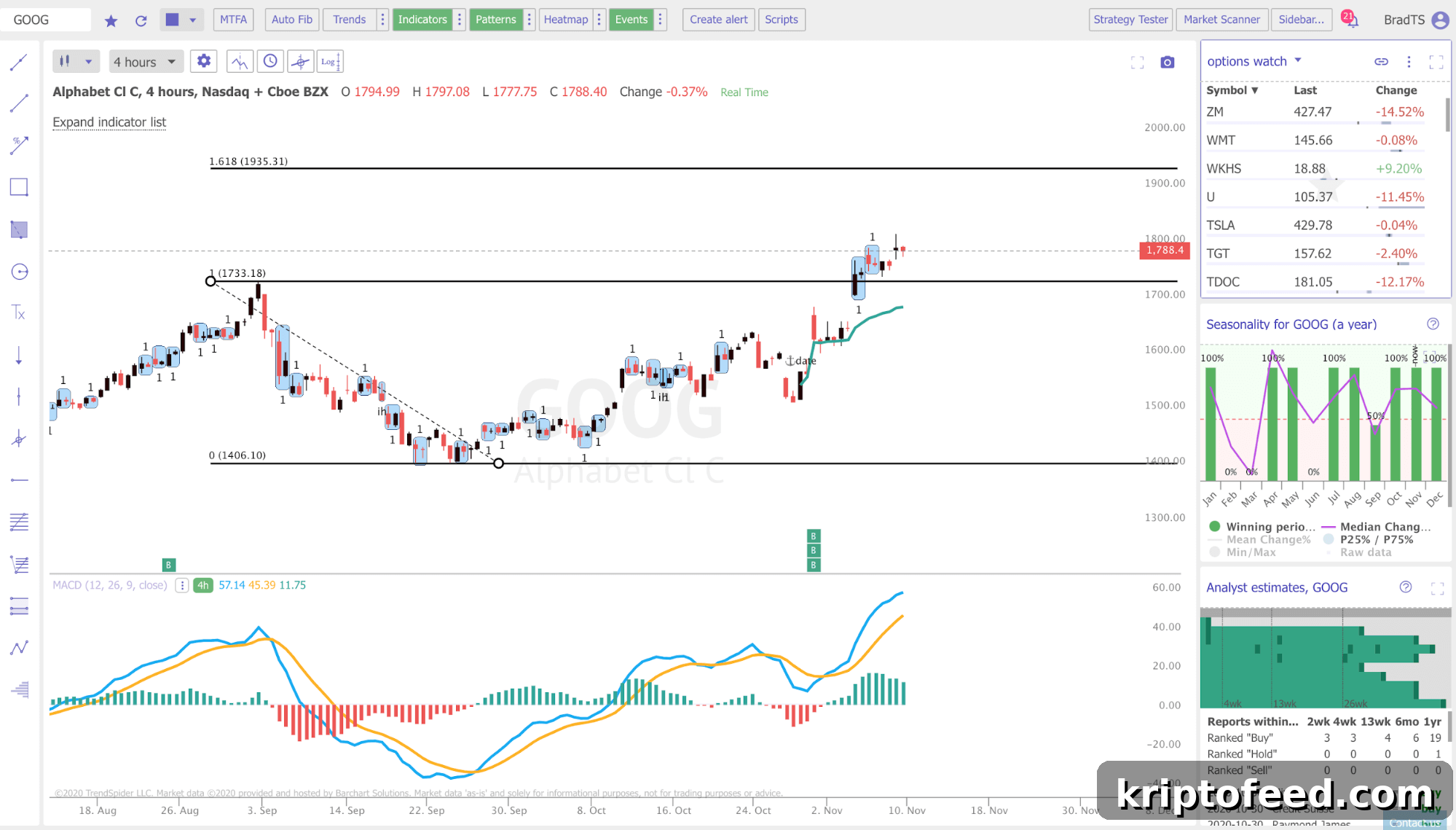Open the notifications bell icon

[x=1351, y=20]
